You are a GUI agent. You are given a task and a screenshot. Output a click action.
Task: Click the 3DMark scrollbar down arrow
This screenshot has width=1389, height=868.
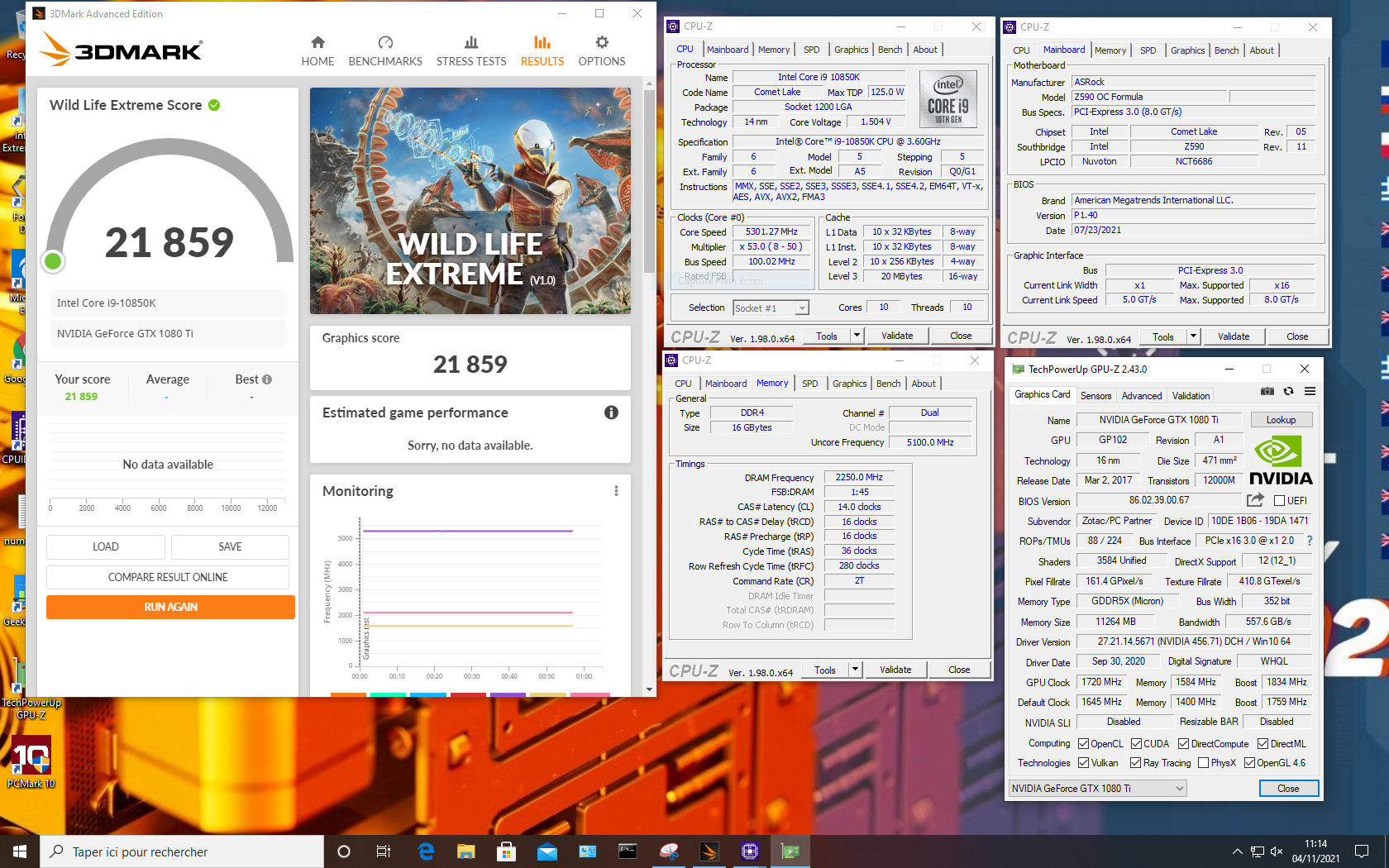click(649, 689)
